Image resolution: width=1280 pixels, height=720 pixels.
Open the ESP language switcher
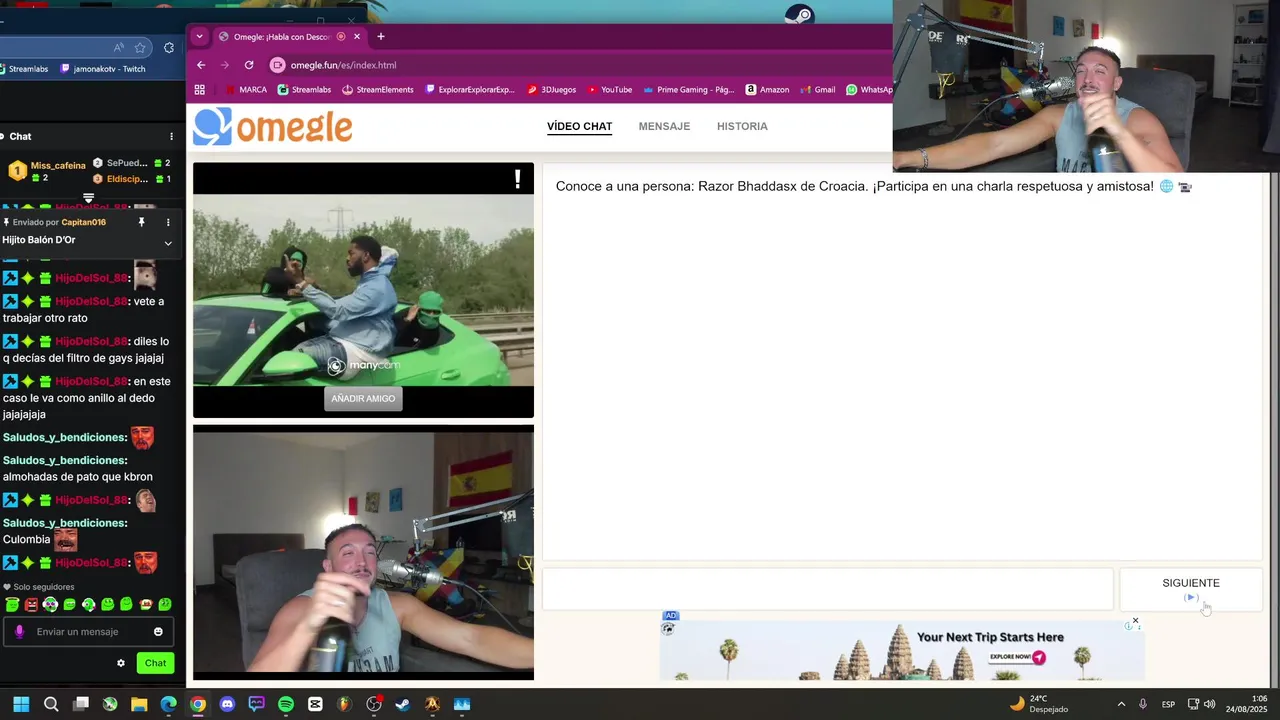[x=1168, y=704]
